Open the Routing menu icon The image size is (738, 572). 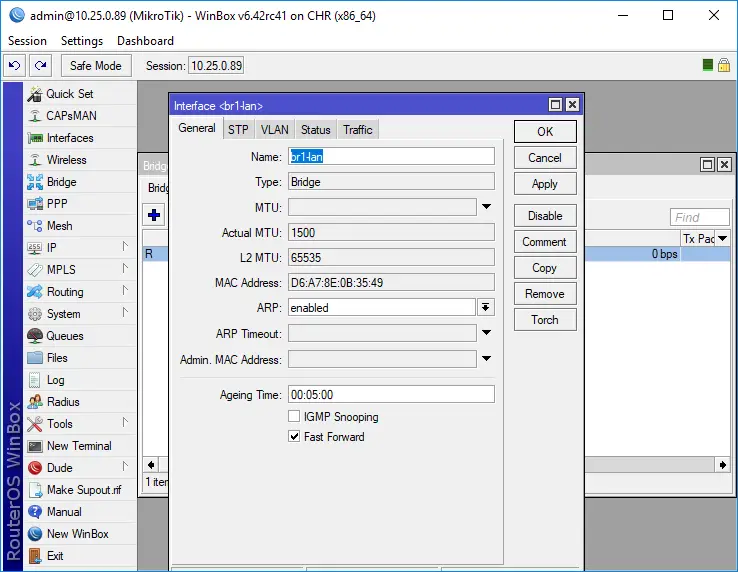(35, 292)
